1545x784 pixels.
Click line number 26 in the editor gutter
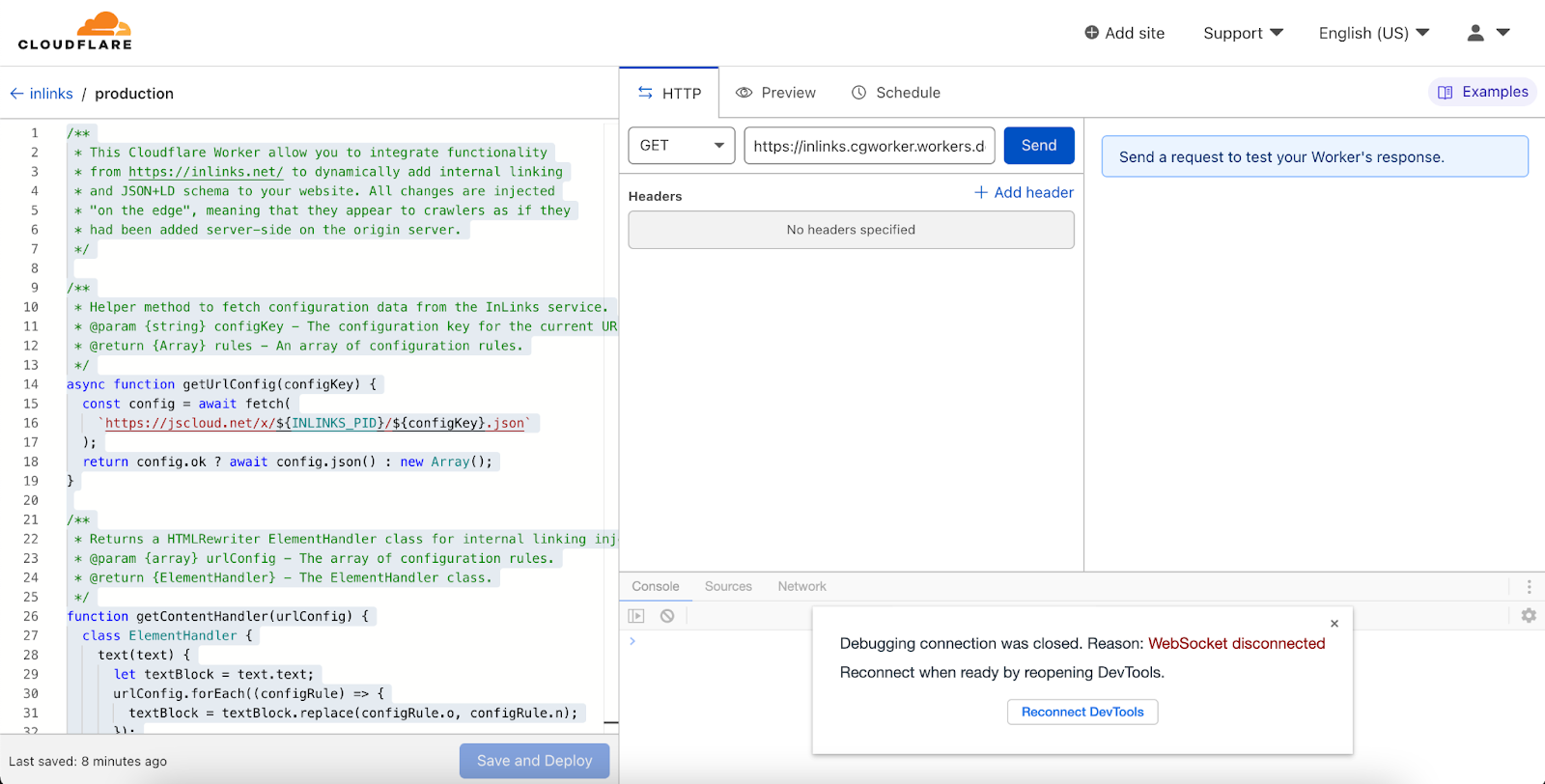31,616
